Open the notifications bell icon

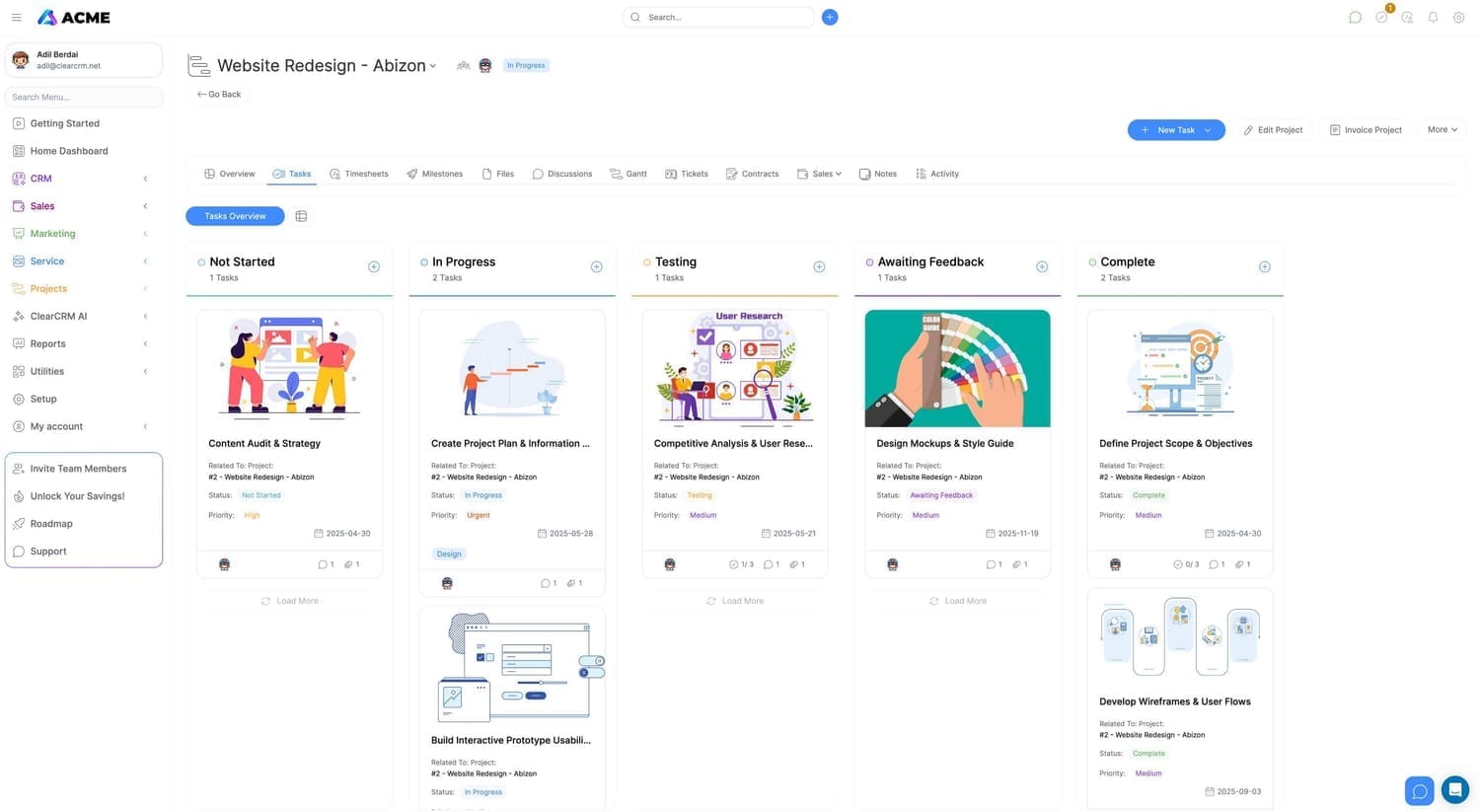pos(1433,18)
